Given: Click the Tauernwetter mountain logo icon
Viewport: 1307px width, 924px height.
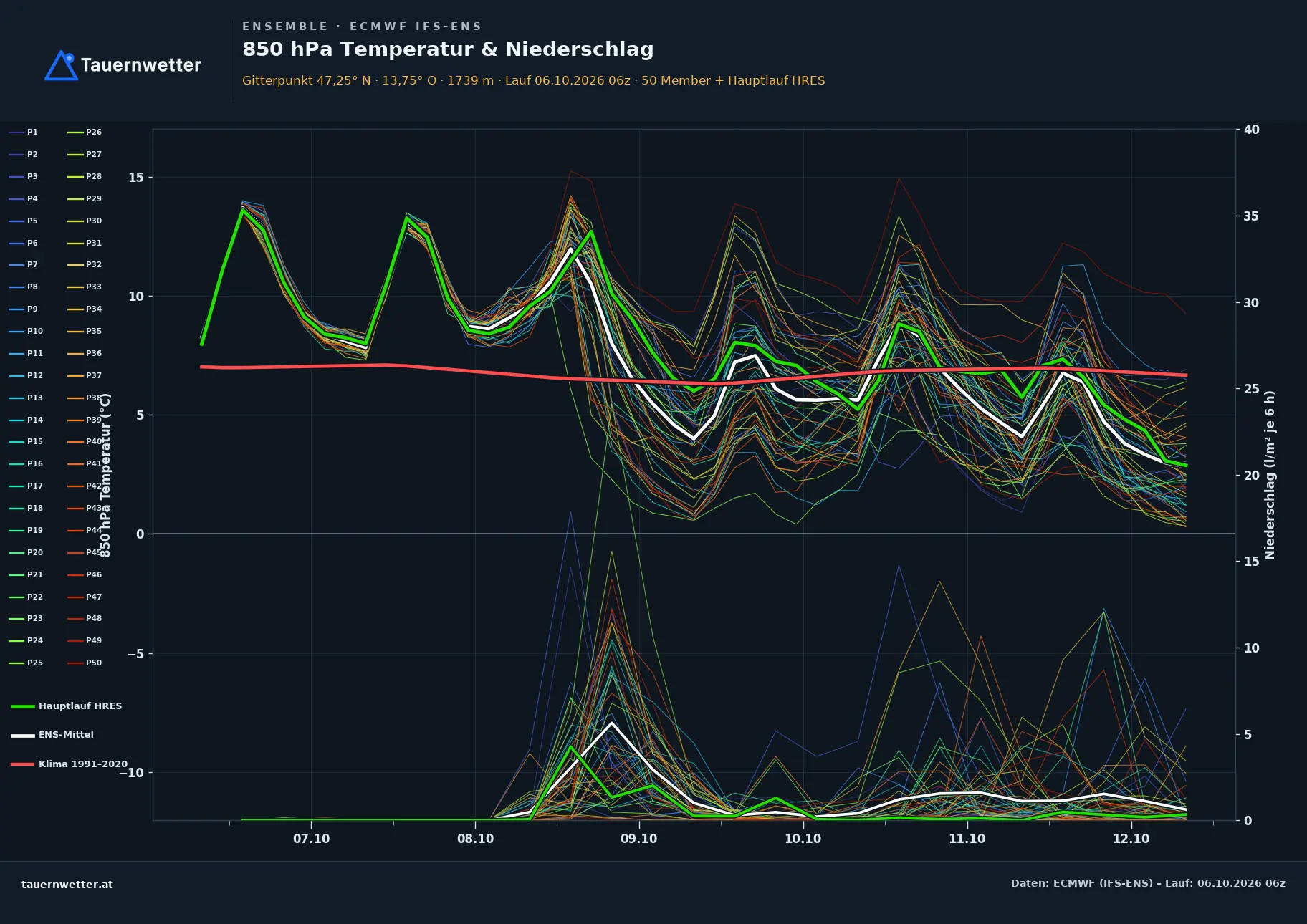Looking at the screenshot, I should tap(61, 65).
